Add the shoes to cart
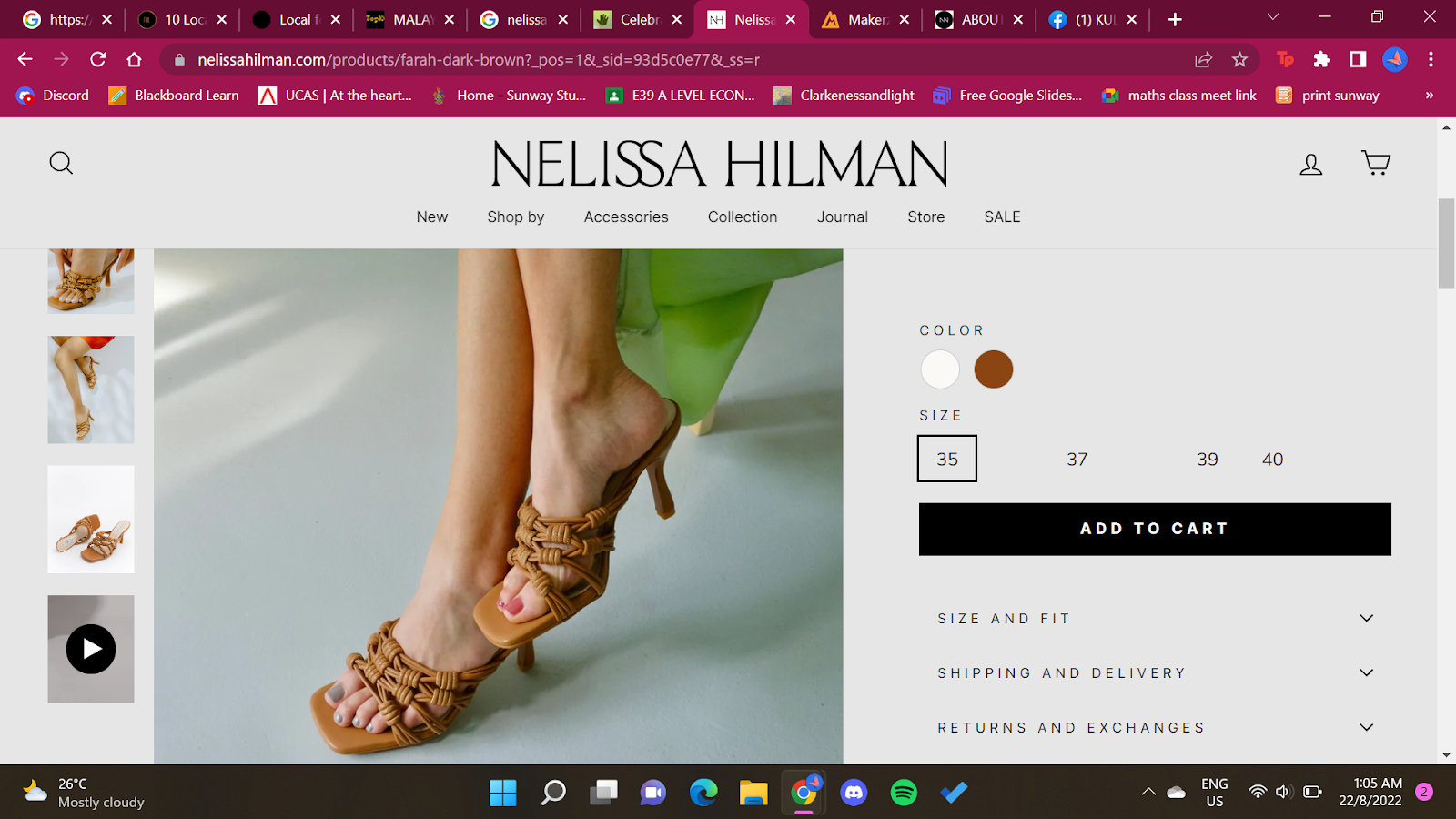Screen dimensions: 1456x819 1155,529
